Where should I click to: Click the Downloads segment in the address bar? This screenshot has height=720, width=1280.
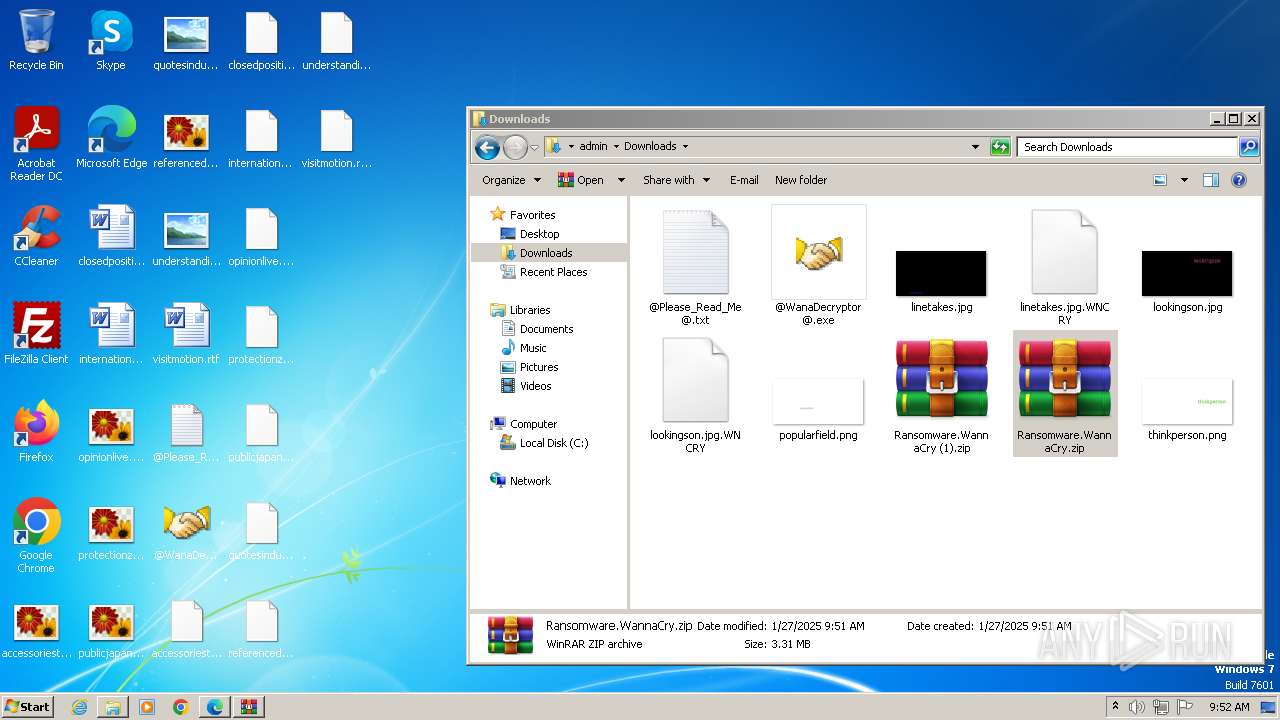(x=650, y=146)
